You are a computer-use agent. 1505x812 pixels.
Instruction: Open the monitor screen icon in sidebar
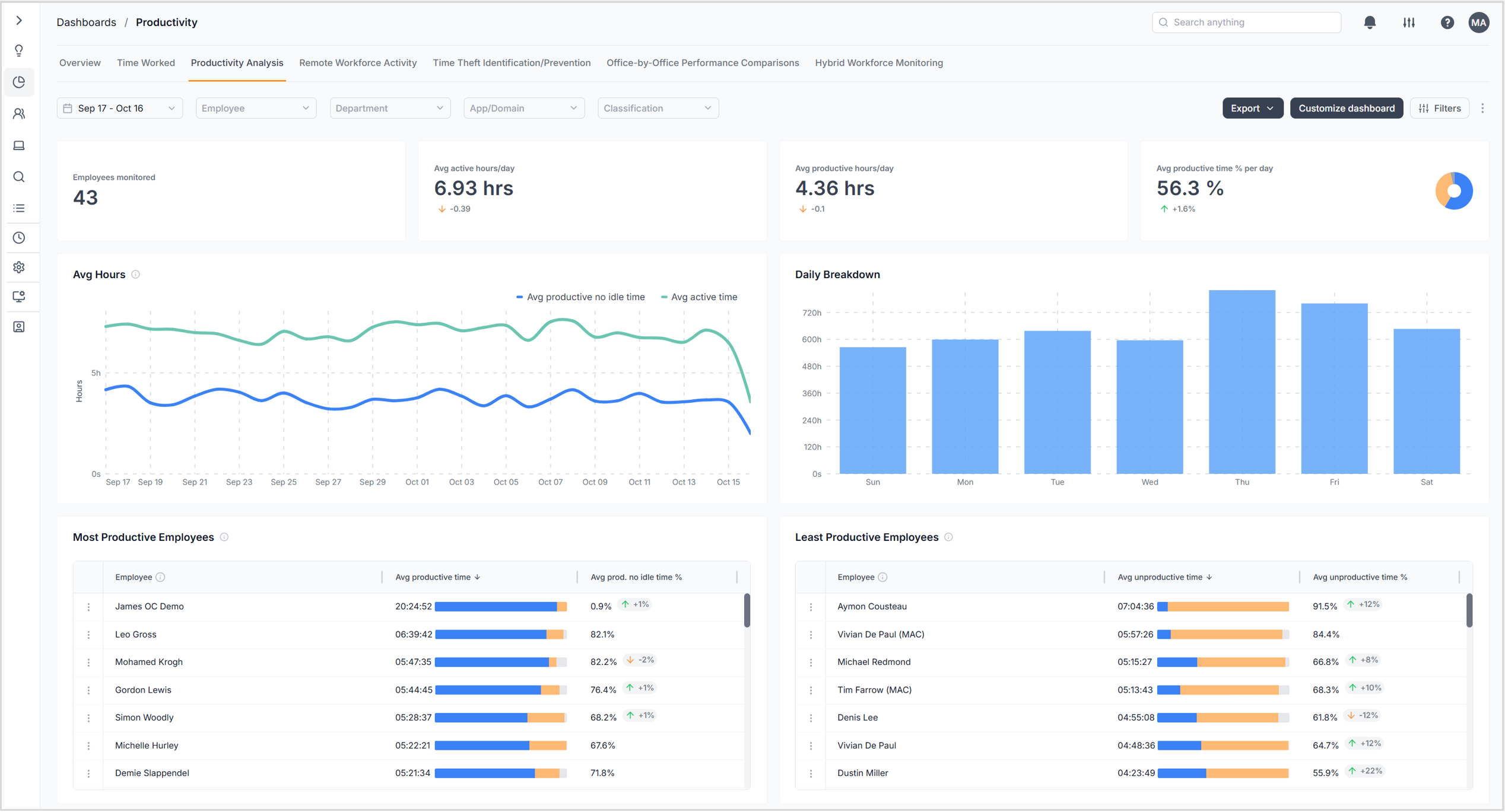[19, 297]
